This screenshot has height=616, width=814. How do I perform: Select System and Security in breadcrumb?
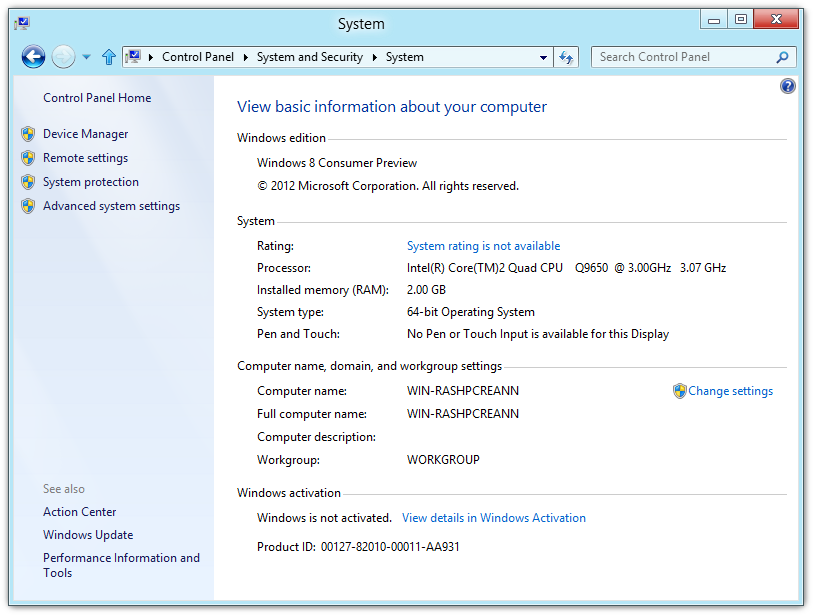[309, 57]
